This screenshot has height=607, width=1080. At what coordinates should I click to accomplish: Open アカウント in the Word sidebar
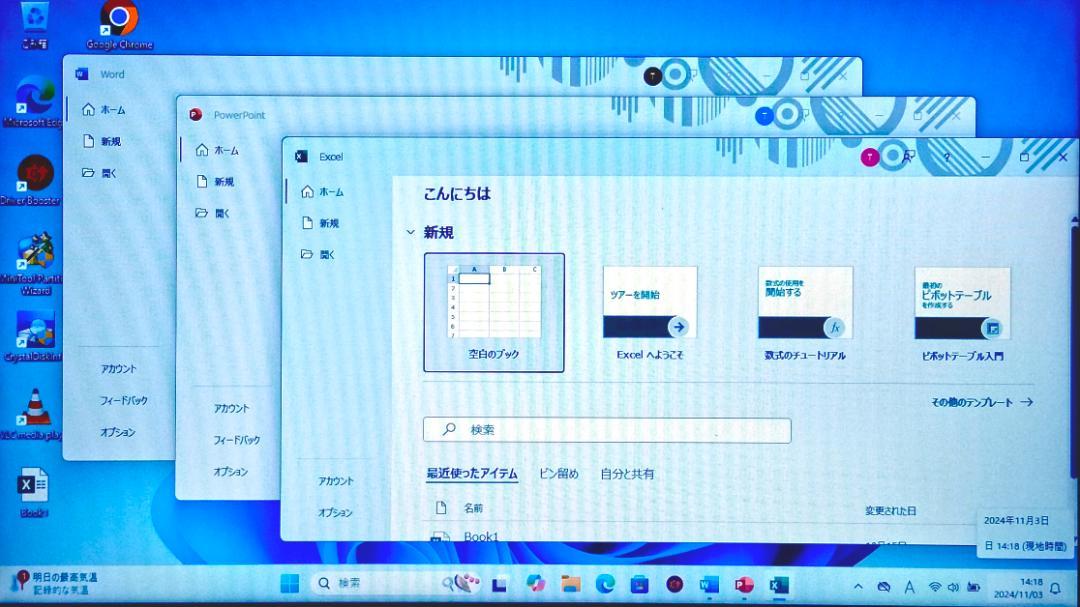118,369
